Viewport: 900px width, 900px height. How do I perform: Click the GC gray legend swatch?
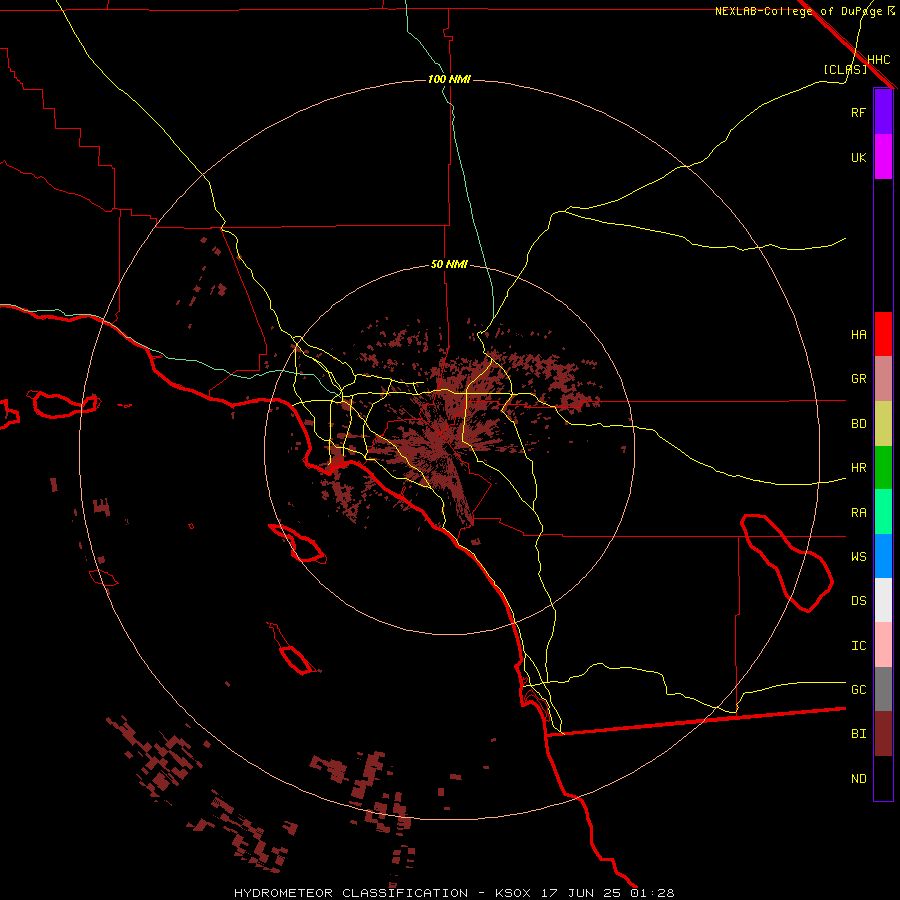coord(883,689)
